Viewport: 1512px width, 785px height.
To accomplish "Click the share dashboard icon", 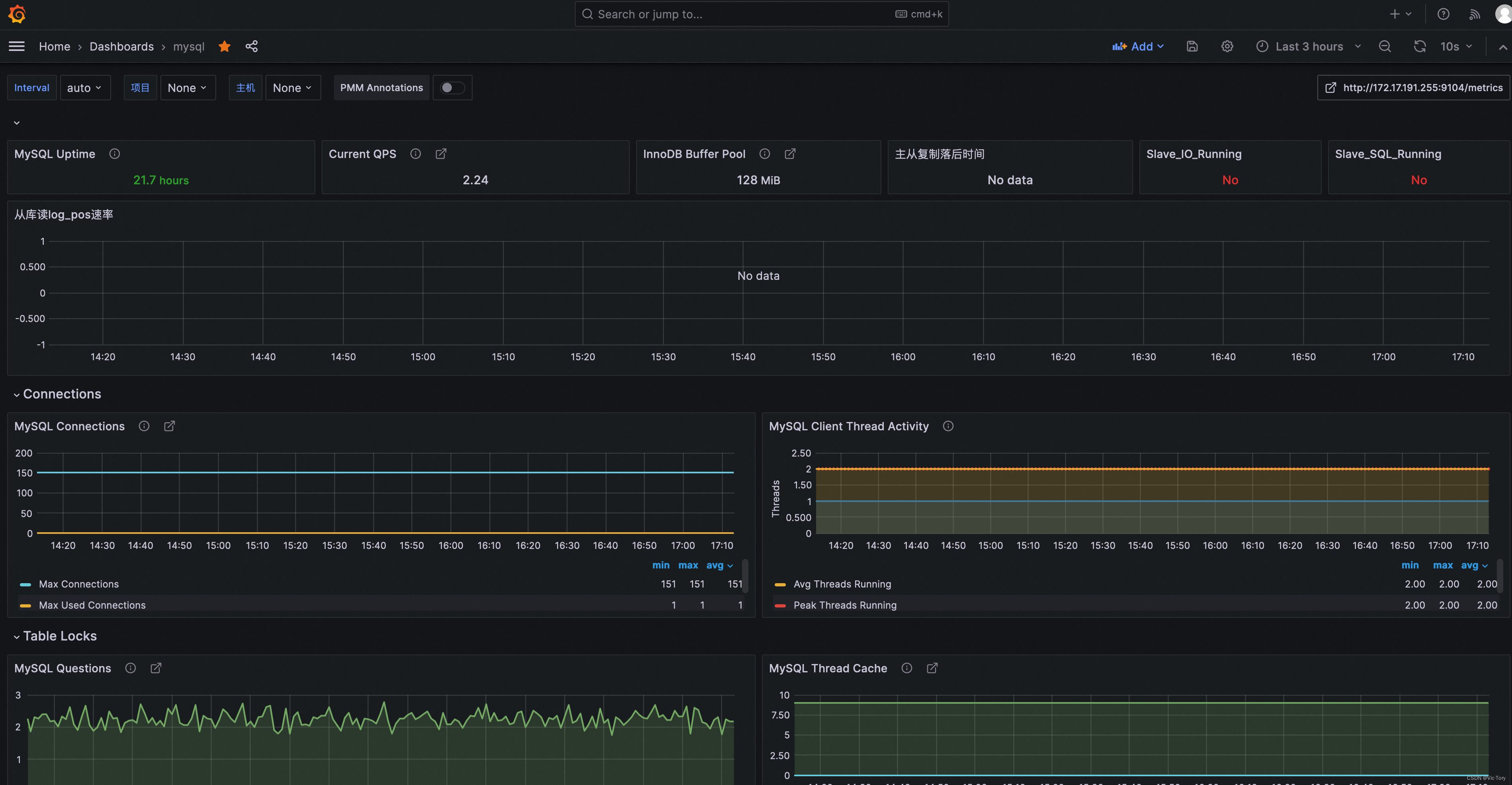I will pos(252,46).
